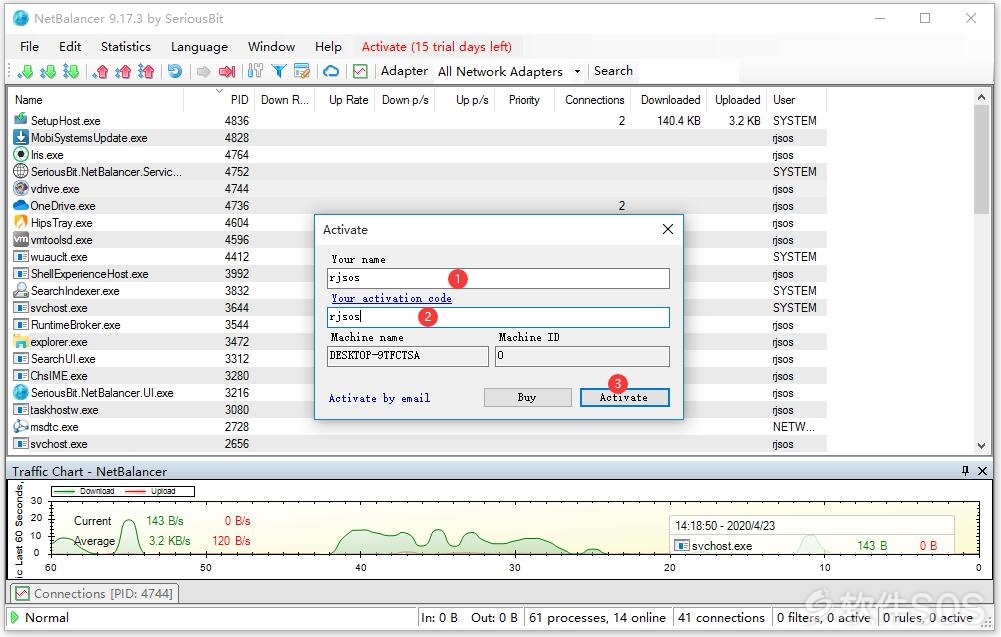Click the Buy button in the Activate dialog
The height and width of the screenshot is (637, 1001).
coord(527,397)
